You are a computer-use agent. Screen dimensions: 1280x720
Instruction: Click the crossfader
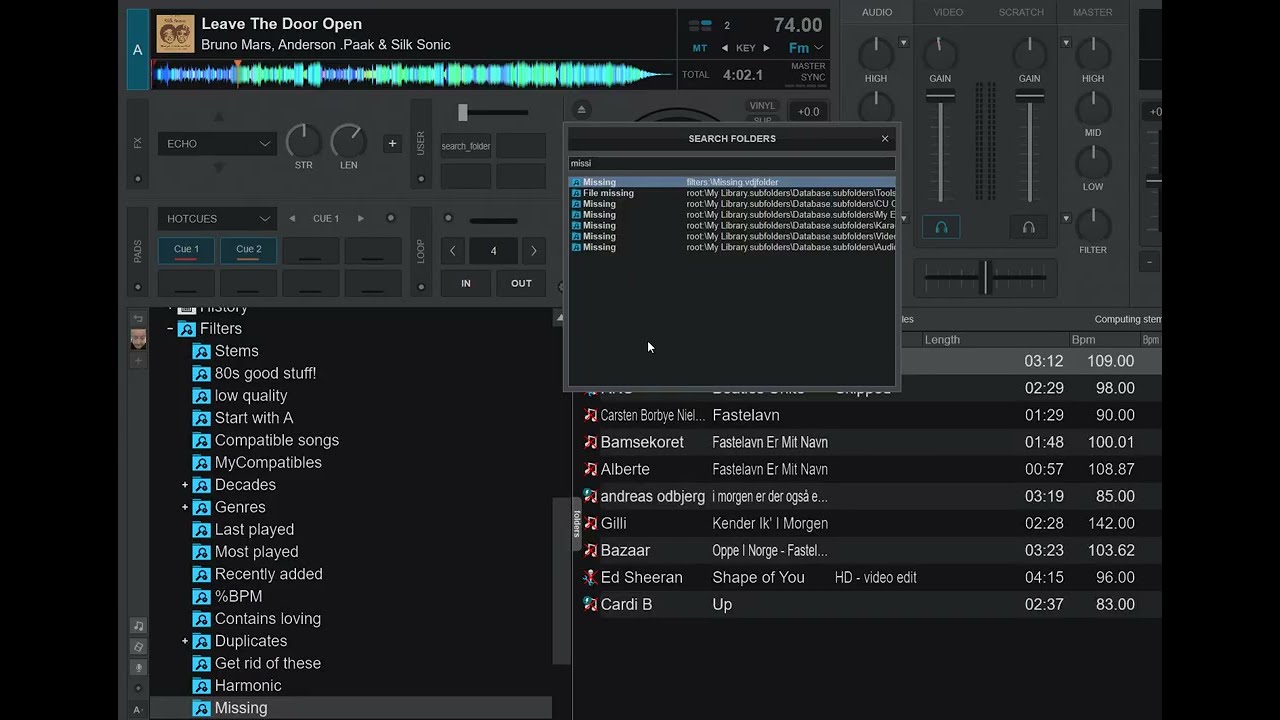point(986,277)
